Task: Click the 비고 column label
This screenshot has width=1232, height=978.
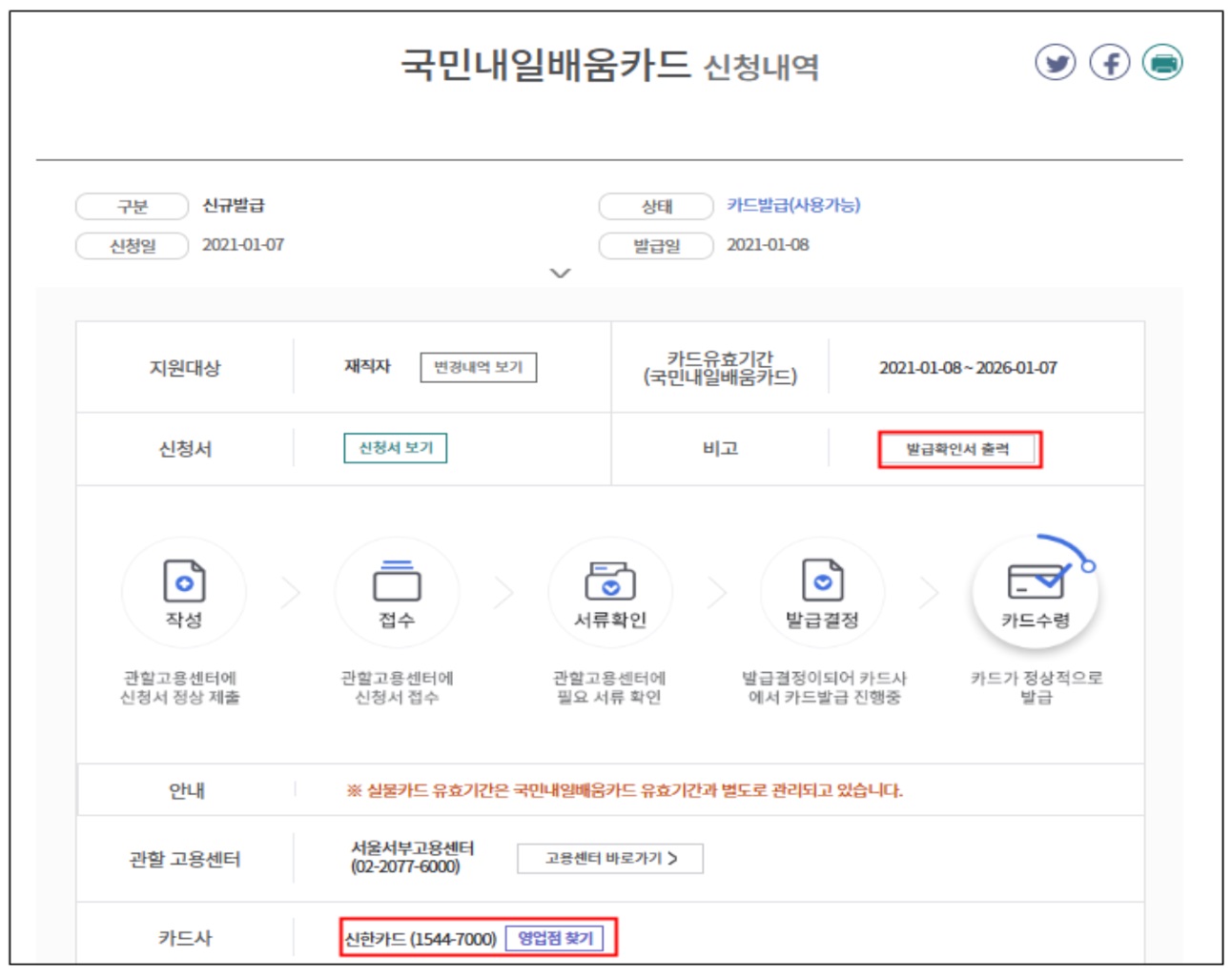Action: [x=720, y=448]
